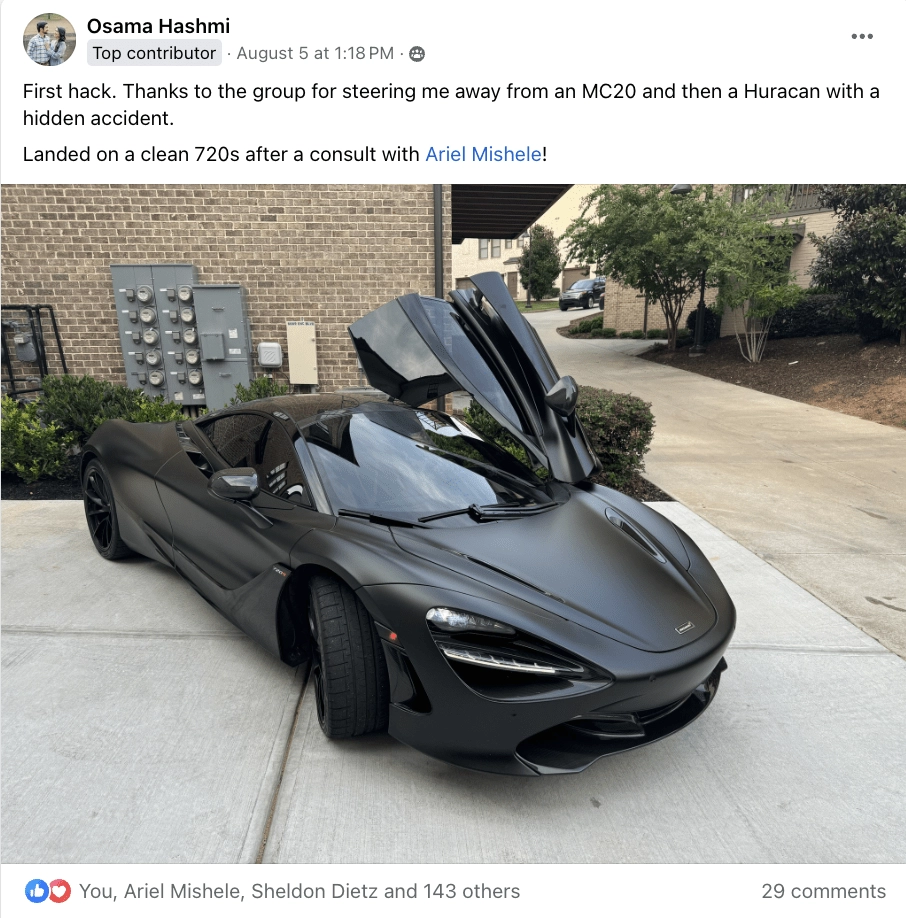The width and height of the screenshot is (906, 918).
Task: Click Osama Hashmi's profile picture
Action: (x=49, y=39)
